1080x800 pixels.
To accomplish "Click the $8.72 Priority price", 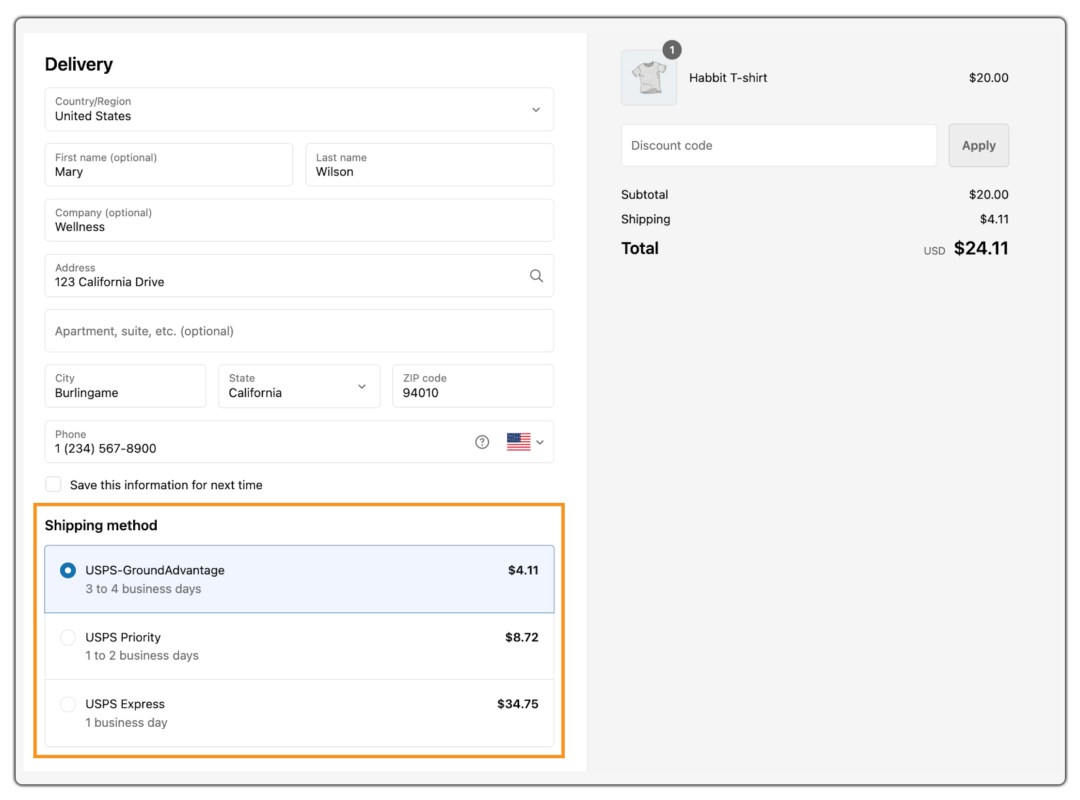I will tap(521, 637).
